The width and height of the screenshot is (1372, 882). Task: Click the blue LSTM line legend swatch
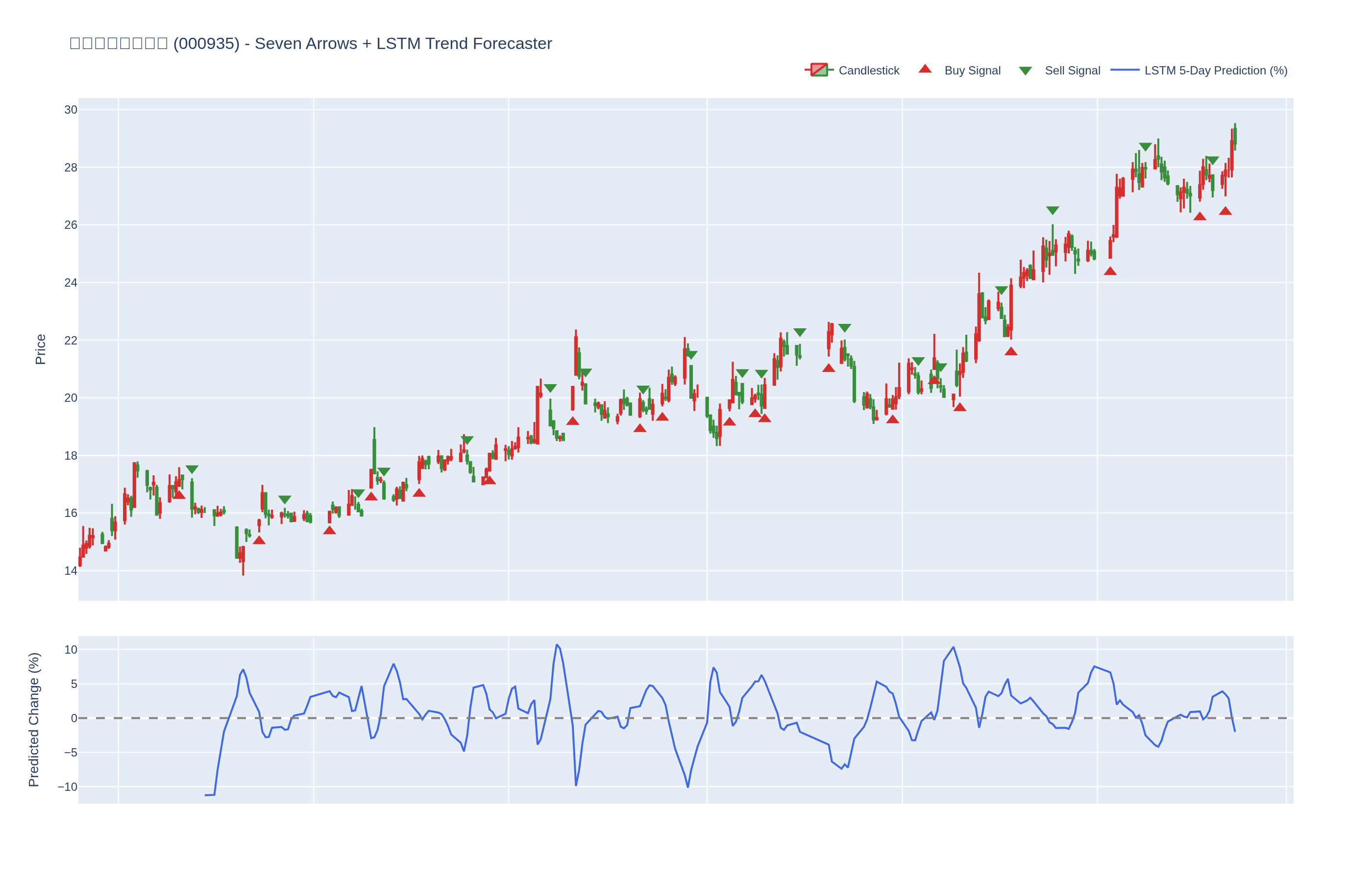pyautogui.click(x=1125, y=70)
